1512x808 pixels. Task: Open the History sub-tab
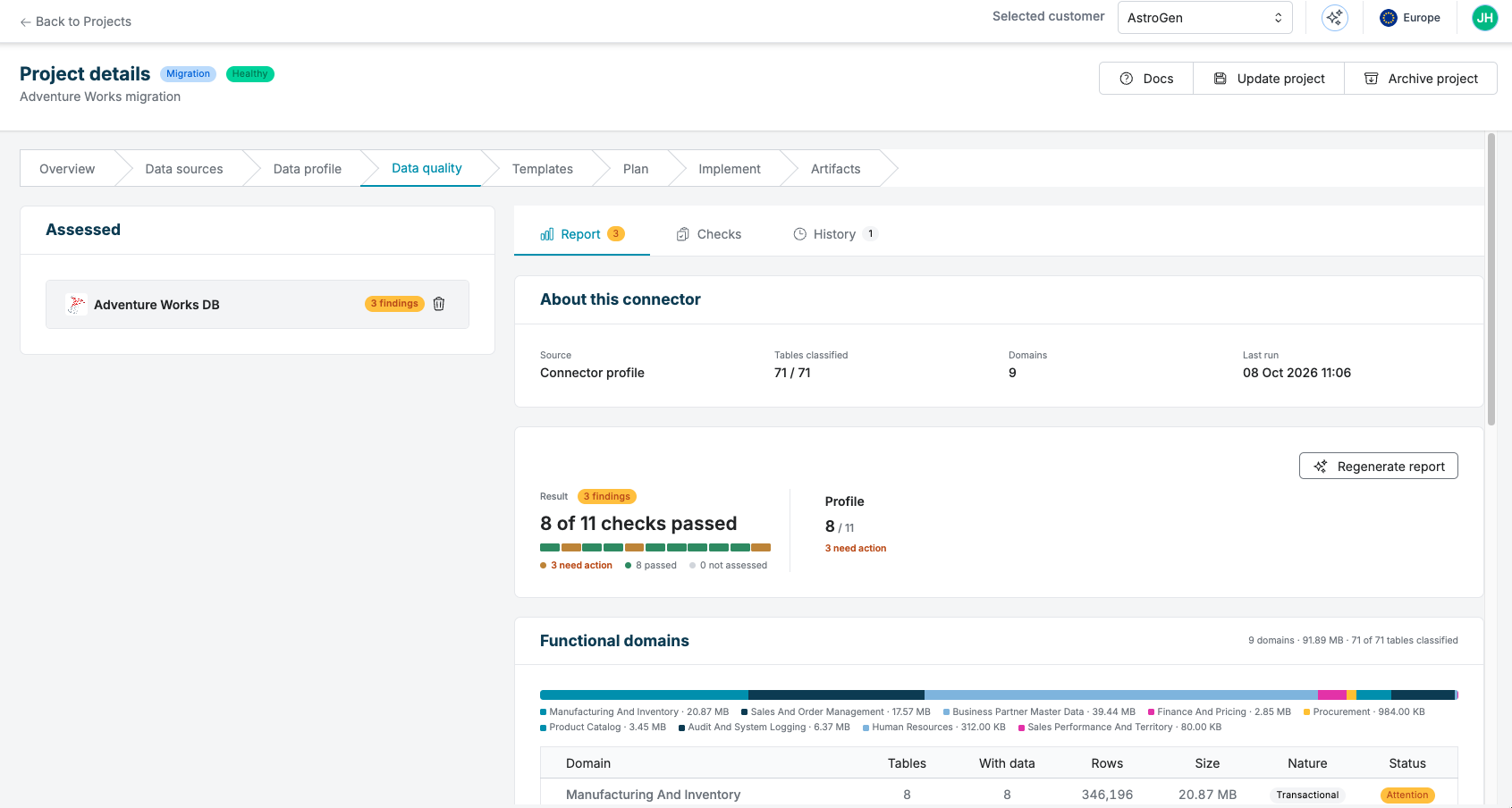point(835,234)
